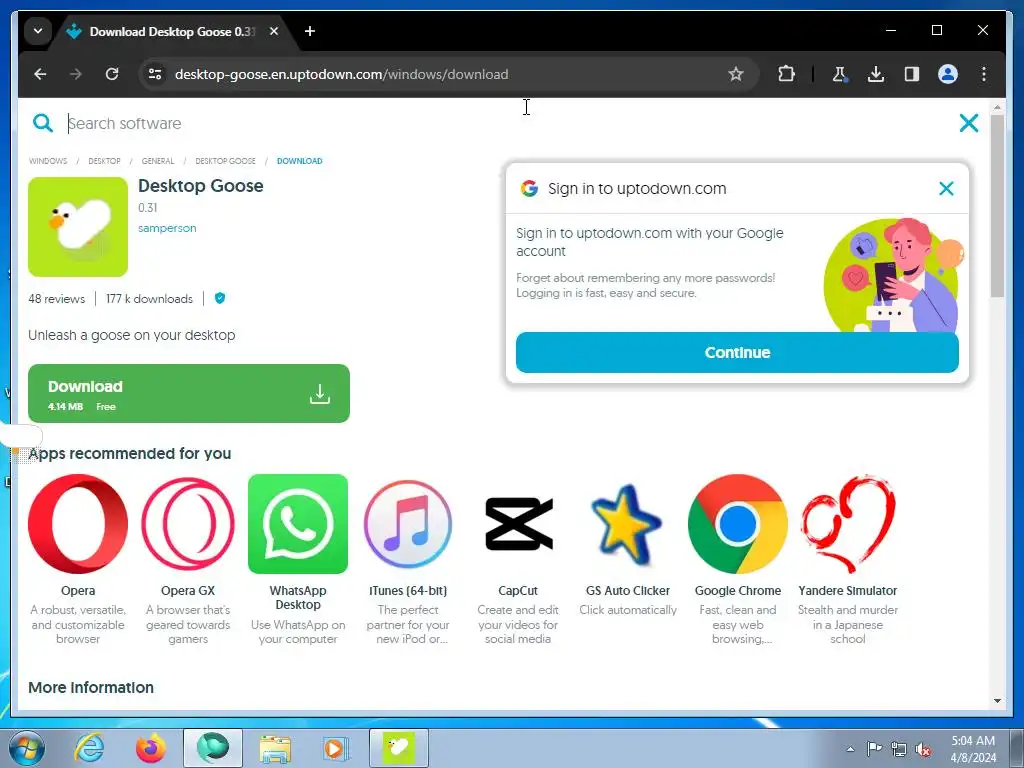Open the Windows Start button

tap(26, 748)
